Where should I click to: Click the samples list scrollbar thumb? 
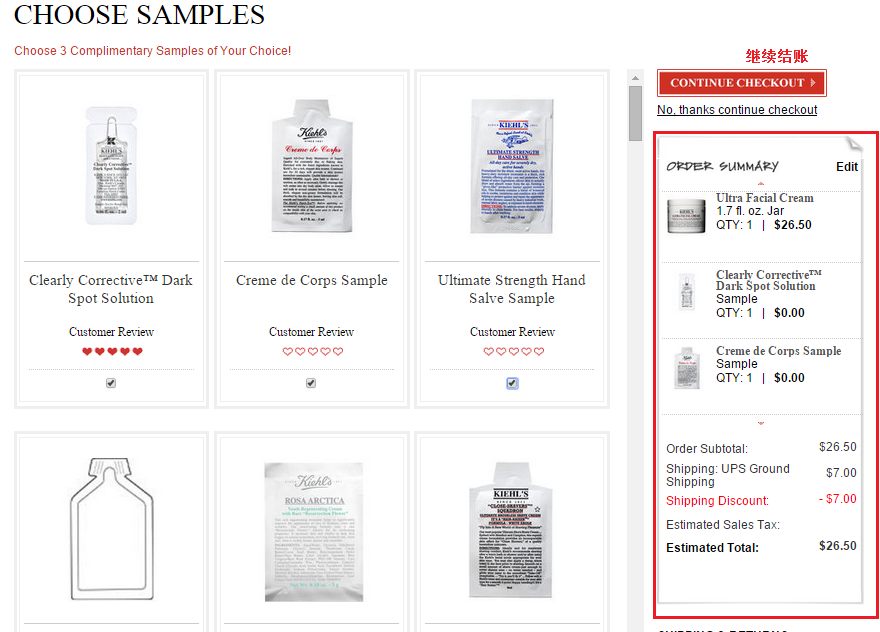coord(635,113)
